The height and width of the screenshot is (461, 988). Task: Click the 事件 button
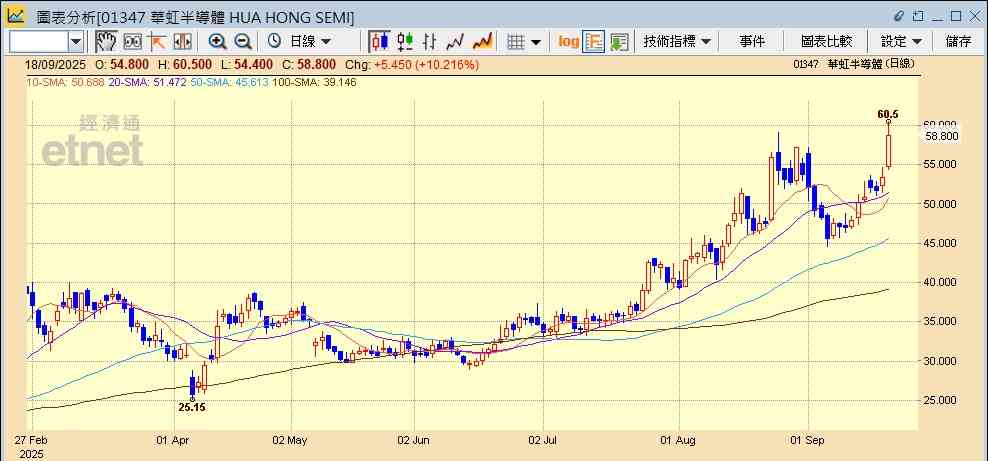click(x=752, y=42)
